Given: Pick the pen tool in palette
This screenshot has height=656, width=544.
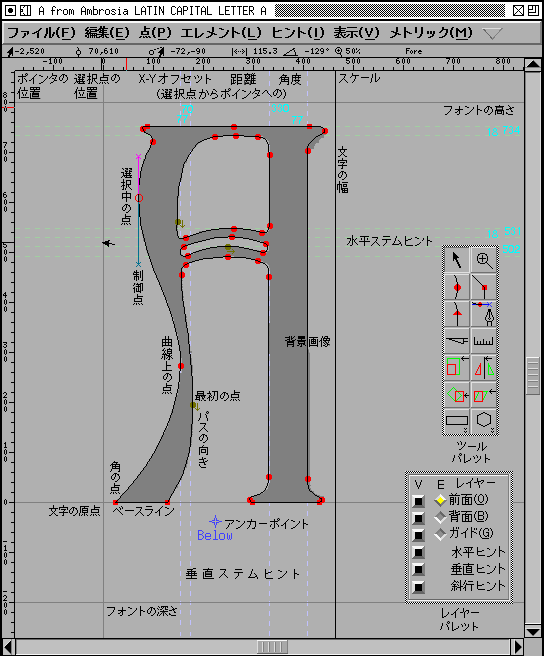Looking at the screenshot, I should coord(484,314).
